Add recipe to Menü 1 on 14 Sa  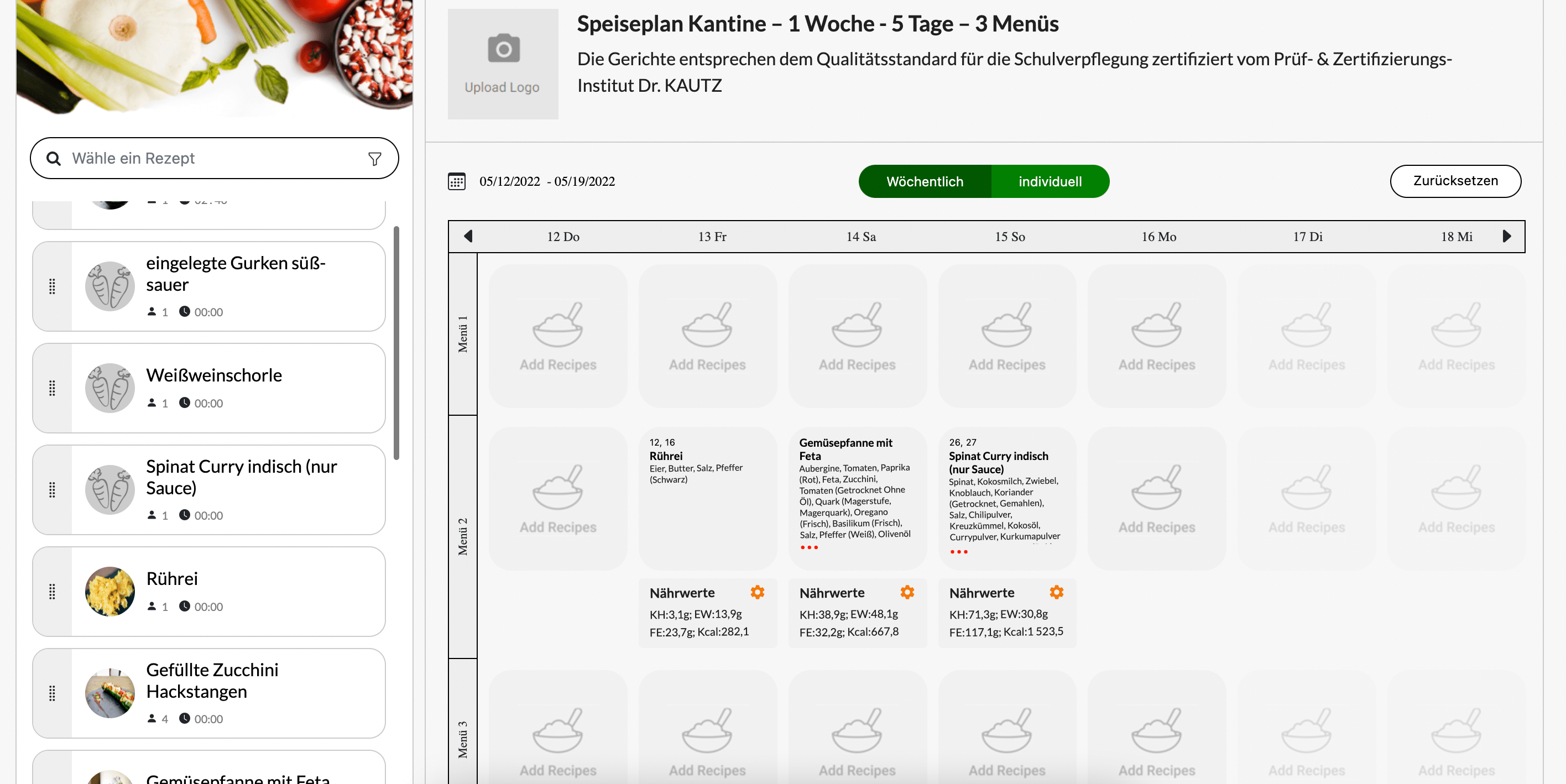click(x=857, y=336)
